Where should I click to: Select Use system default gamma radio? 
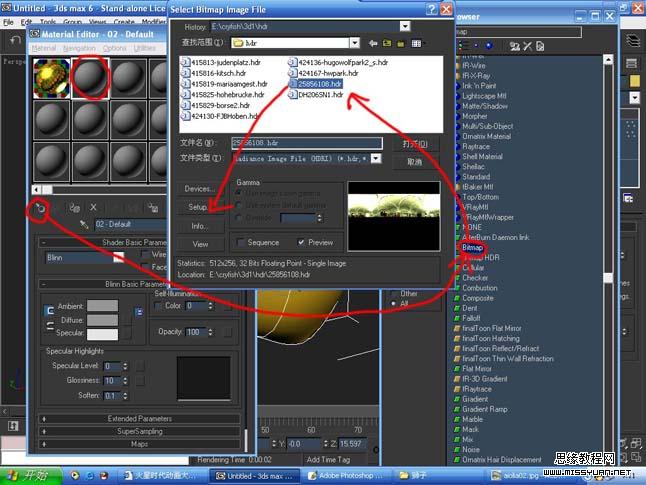pos(238,205)
